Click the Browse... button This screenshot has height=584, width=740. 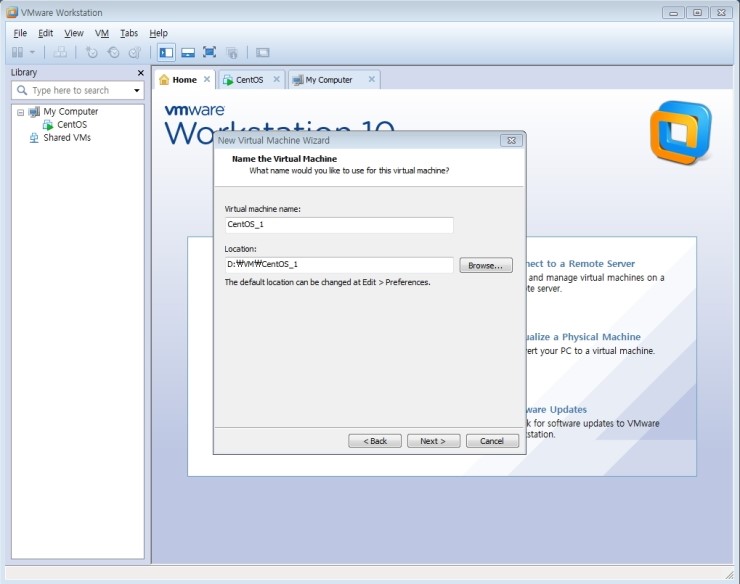coord(486,265)
